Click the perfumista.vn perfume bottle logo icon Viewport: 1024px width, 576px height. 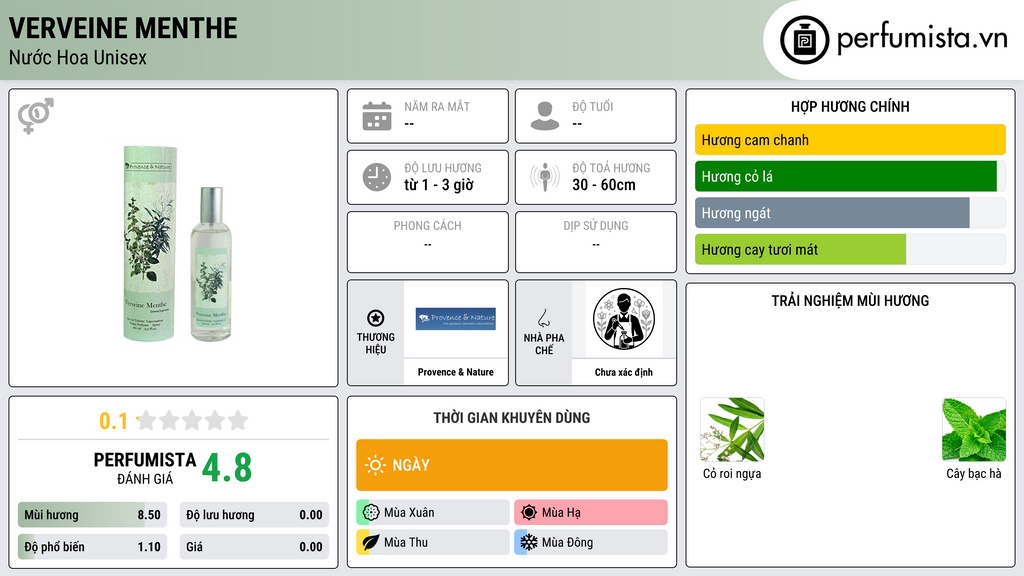804,40
